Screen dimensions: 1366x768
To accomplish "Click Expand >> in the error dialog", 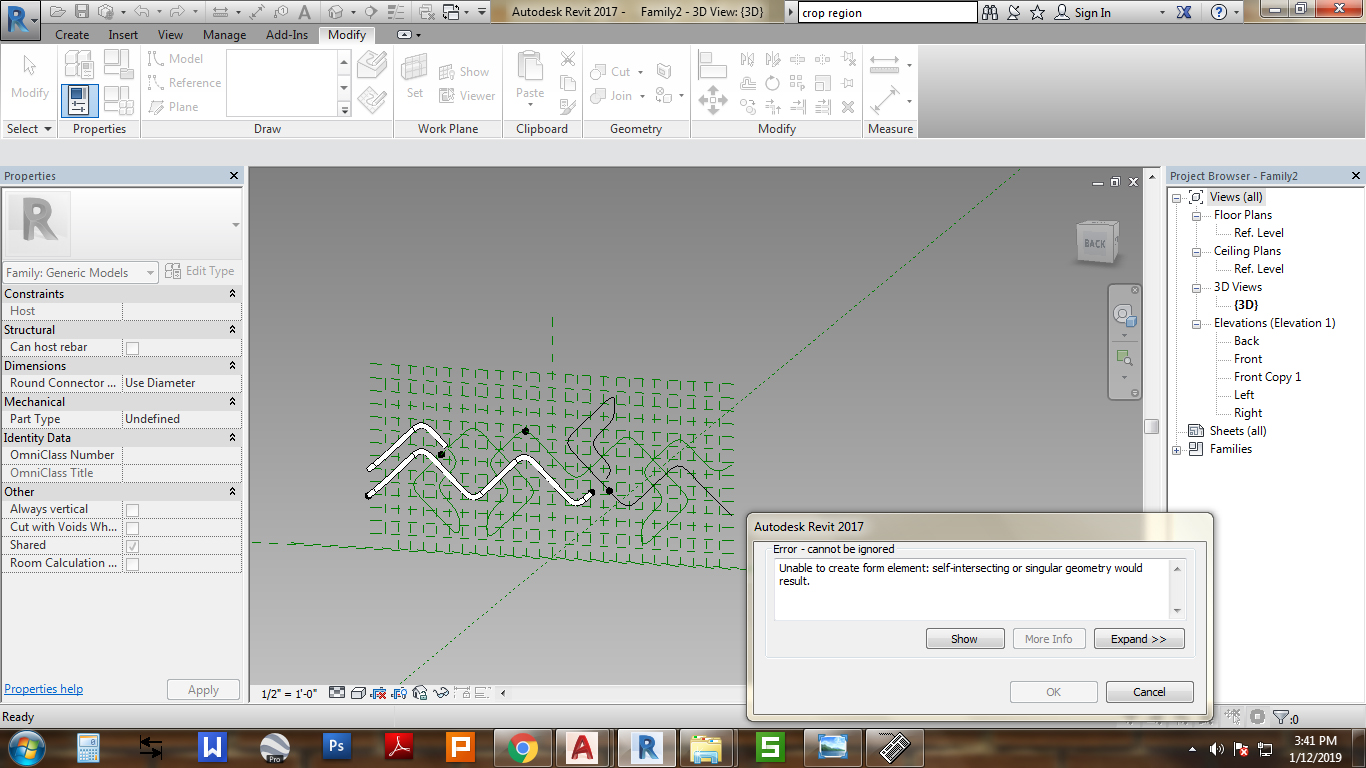I will point(1139,638).
